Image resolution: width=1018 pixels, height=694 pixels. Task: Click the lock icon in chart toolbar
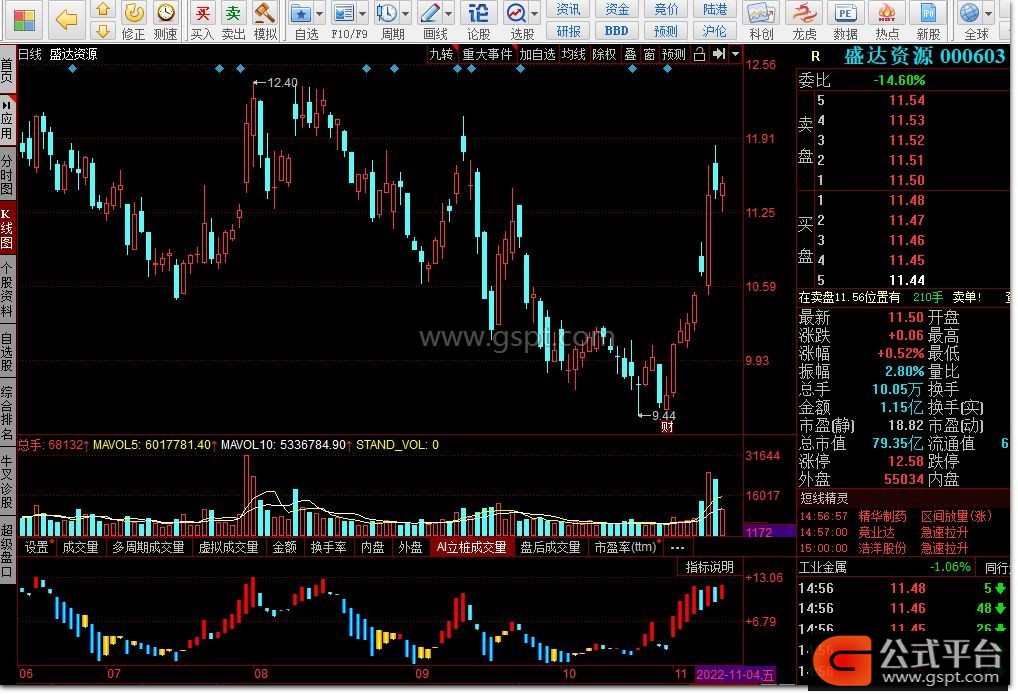pos(699,55)
